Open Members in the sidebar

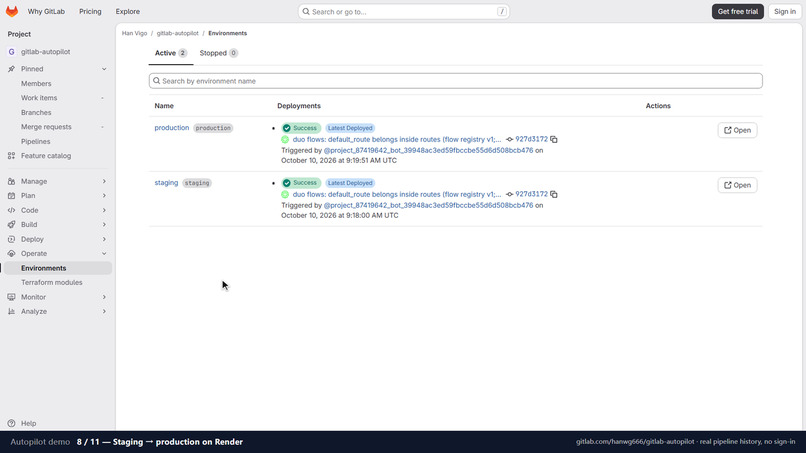[36, 83]
